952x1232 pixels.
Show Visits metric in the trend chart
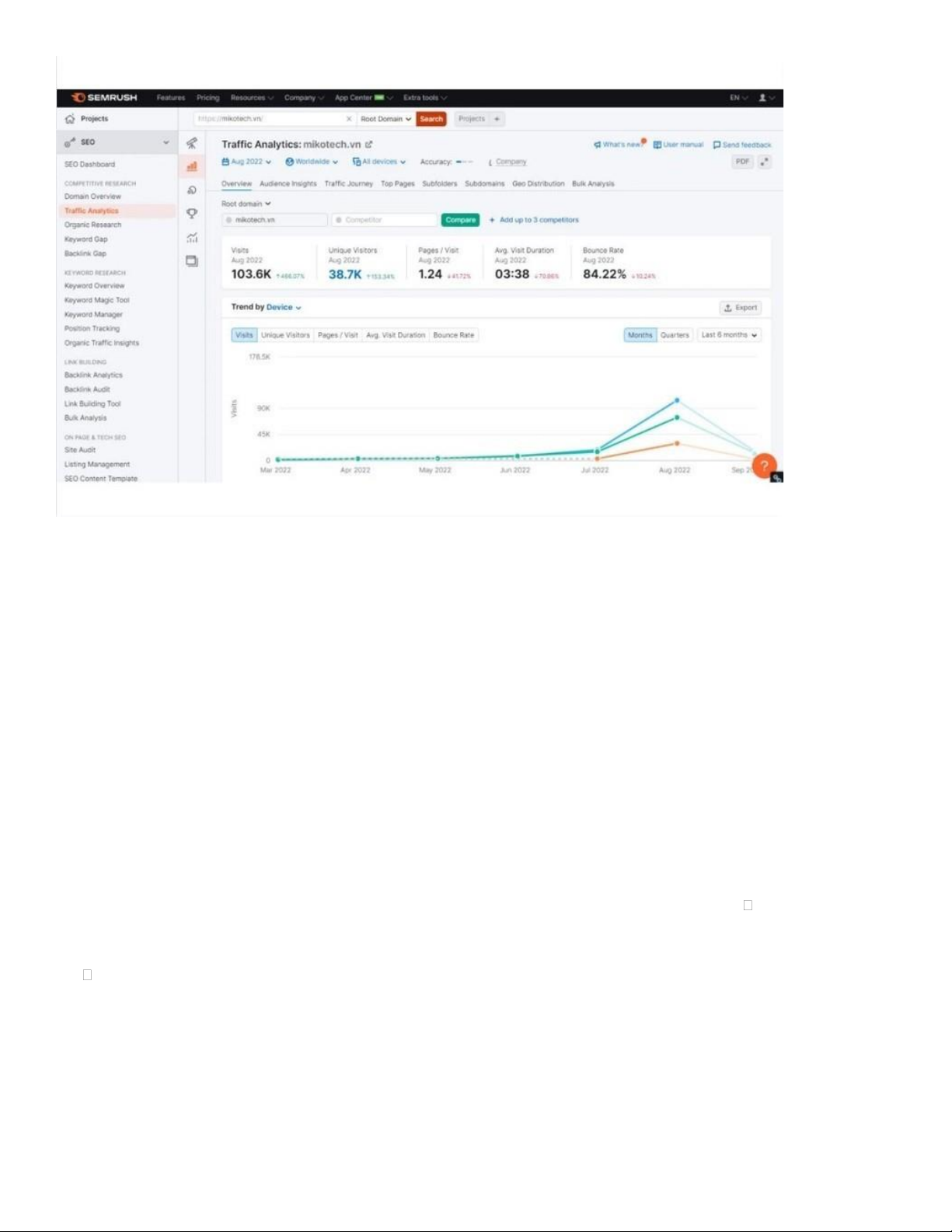(x=244, y=335)
